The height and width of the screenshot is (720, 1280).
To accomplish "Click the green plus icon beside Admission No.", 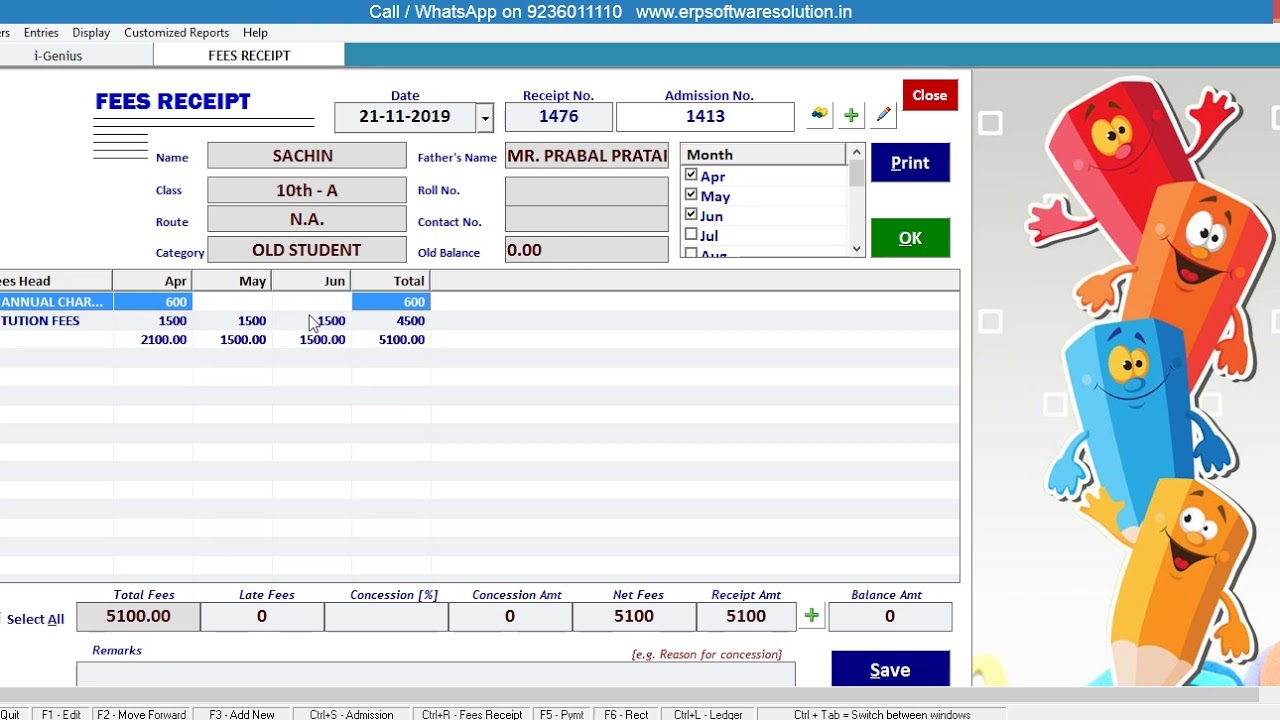I will click(851, 115).
